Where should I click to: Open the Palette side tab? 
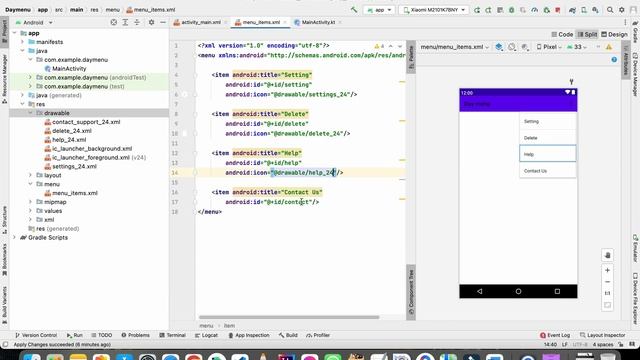pos(411,57)
